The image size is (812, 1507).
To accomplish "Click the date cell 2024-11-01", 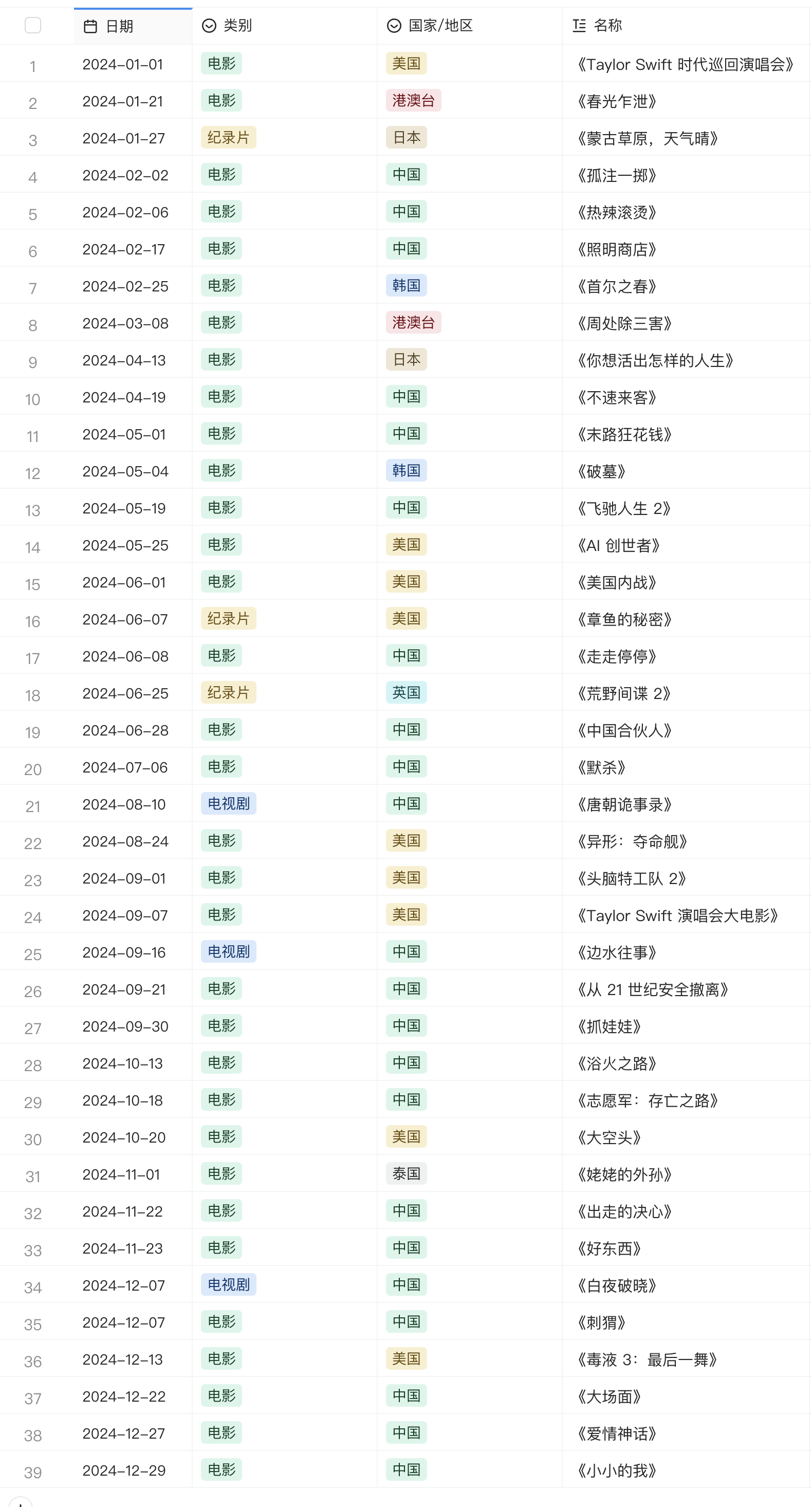I will (121, 1175).
